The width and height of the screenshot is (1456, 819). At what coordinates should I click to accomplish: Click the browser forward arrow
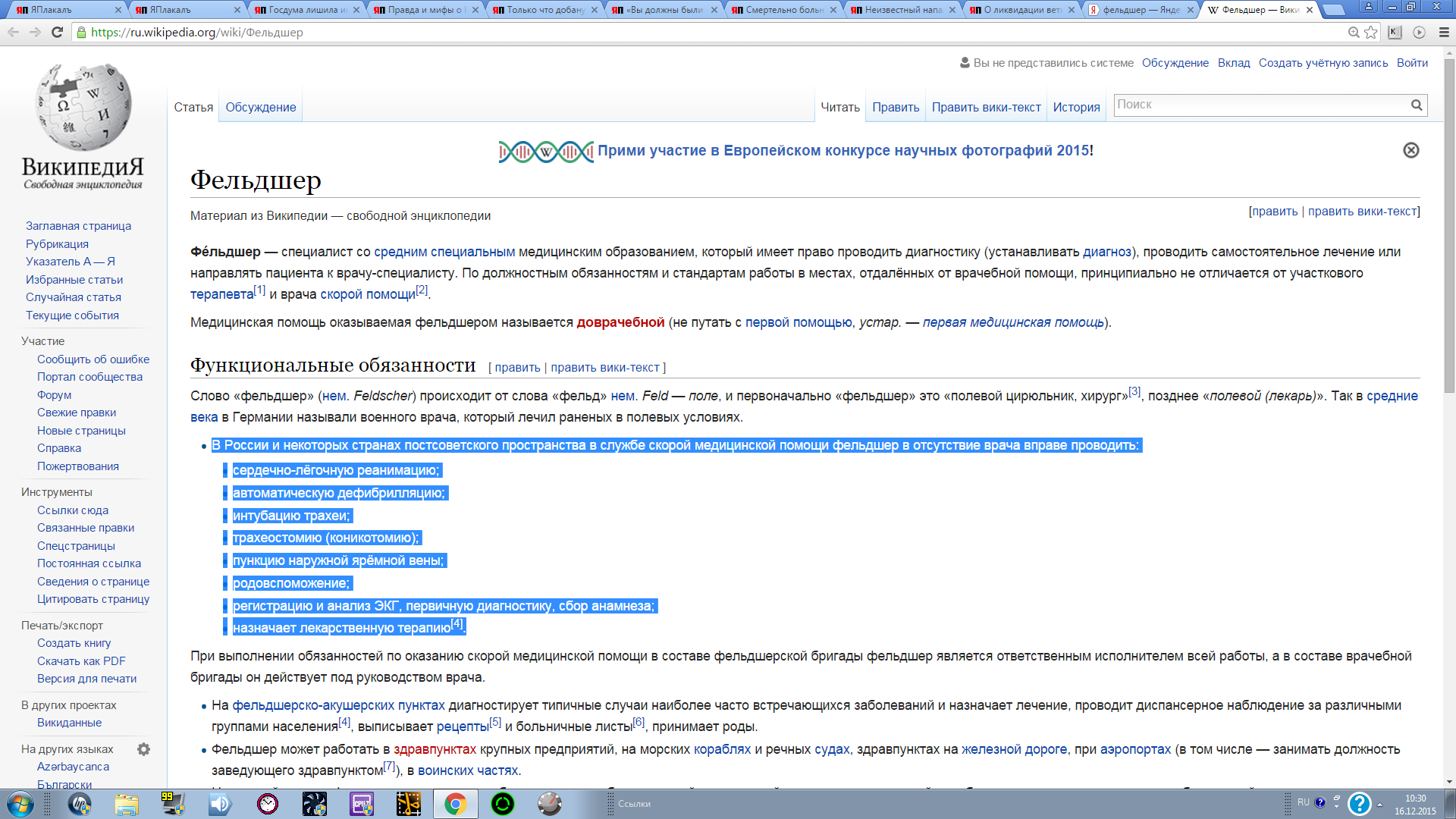[35, 33]
